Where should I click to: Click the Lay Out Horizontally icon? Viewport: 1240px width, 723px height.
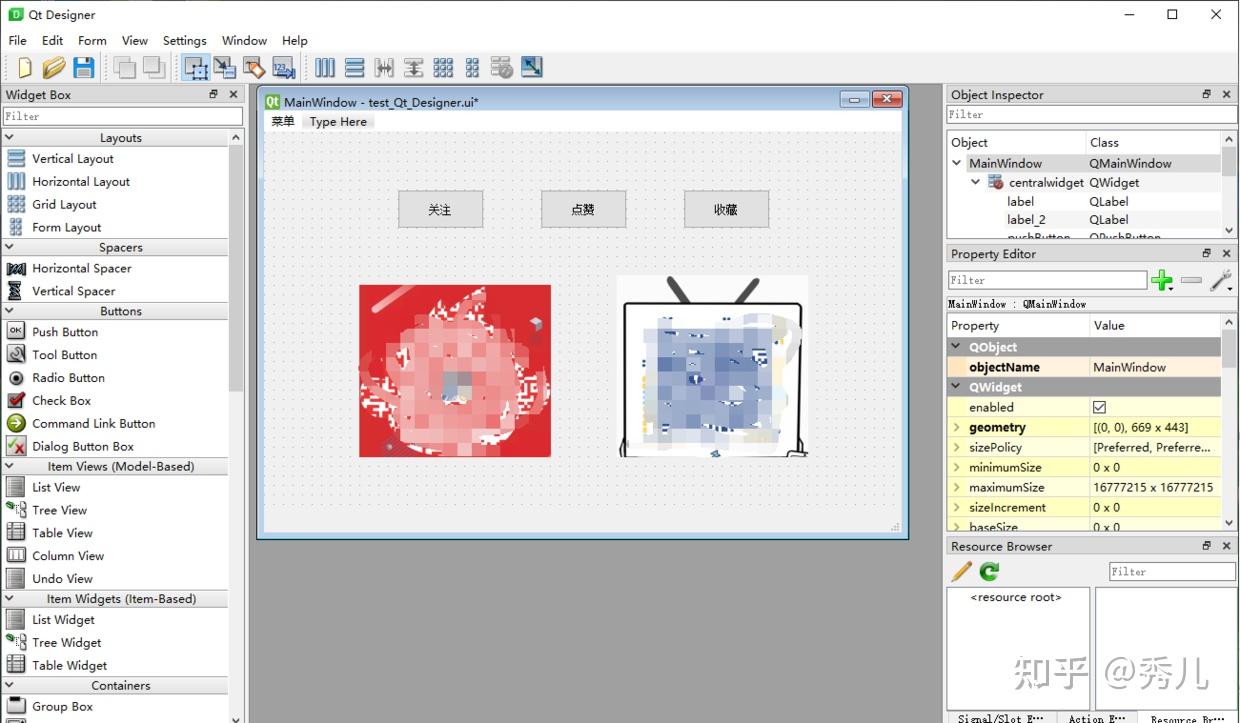[325, 67]
